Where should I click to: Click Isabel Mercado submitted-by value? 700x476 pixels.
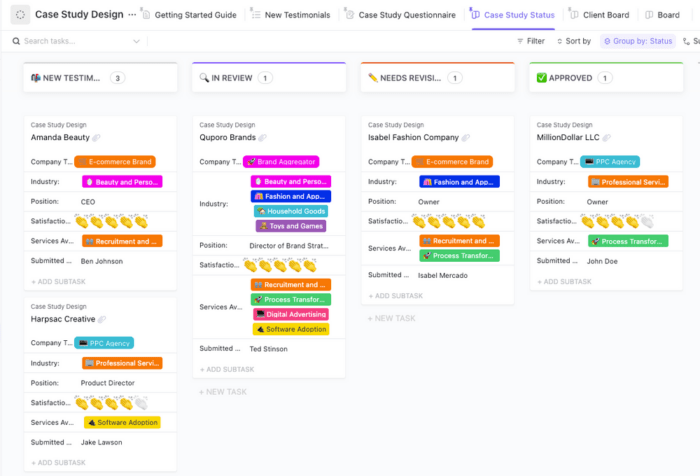(443, 276)
